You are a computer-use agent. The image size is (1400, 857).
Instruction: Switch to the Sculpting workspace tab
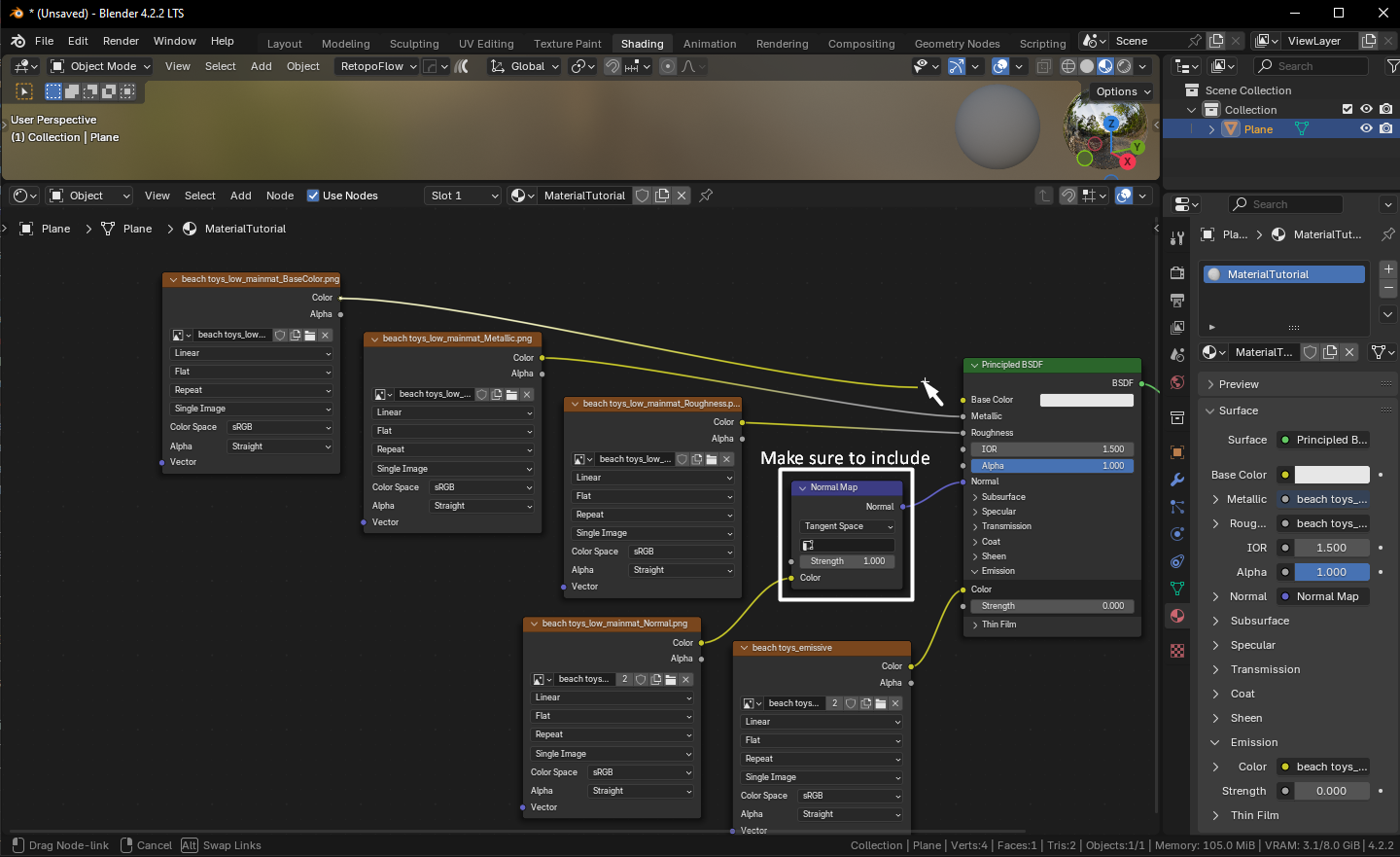tap(414, 44)
